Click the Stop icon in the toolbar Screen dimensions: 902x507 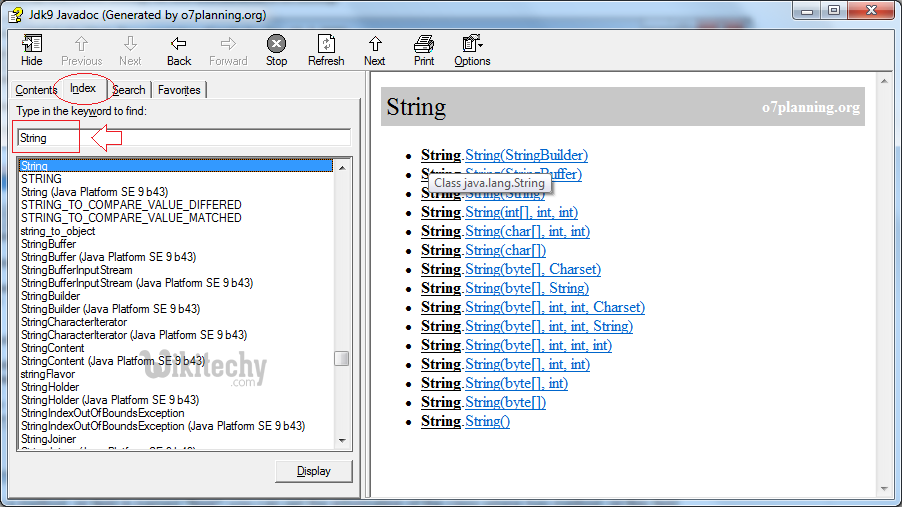point(277,50)
